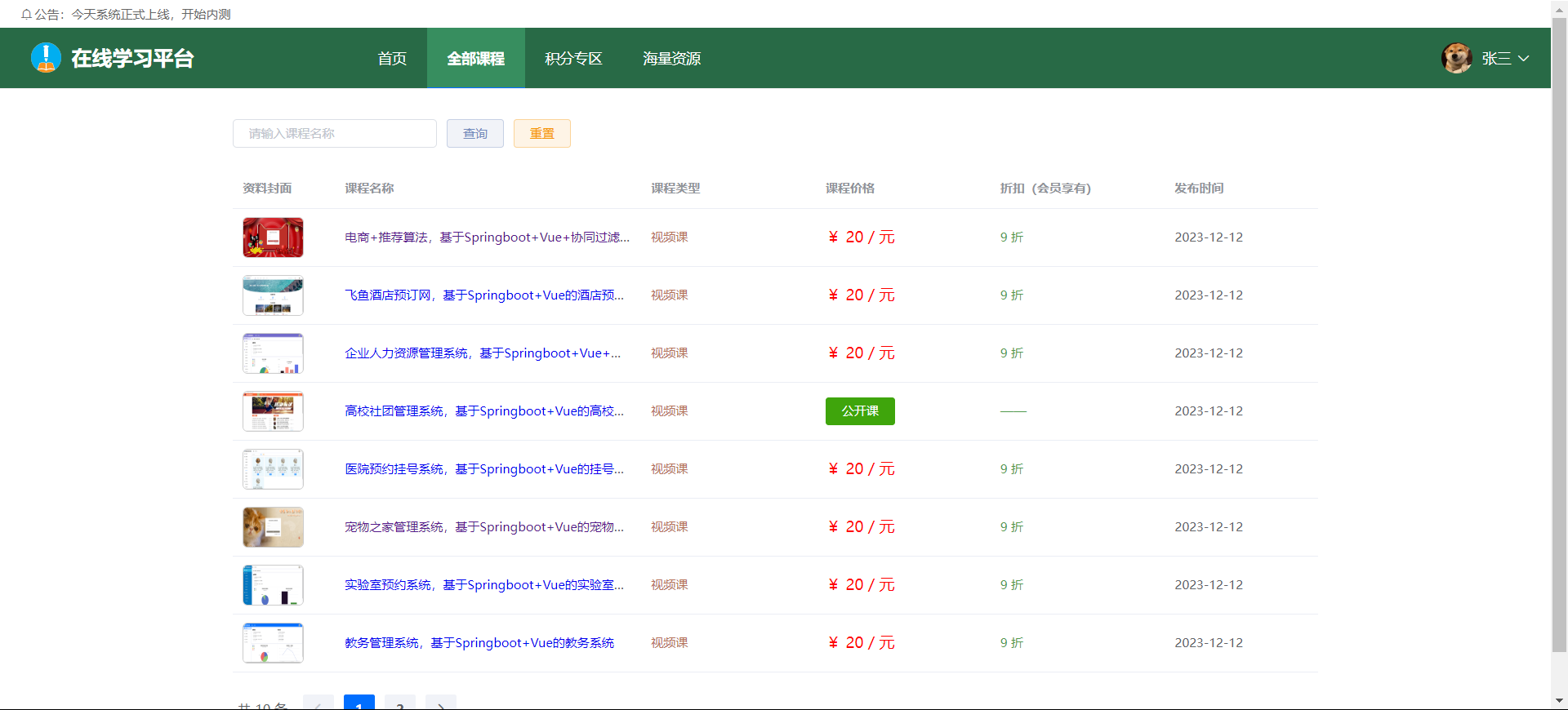Click the 课程类型 column header

pyautogui.click(x=675, y=189)
